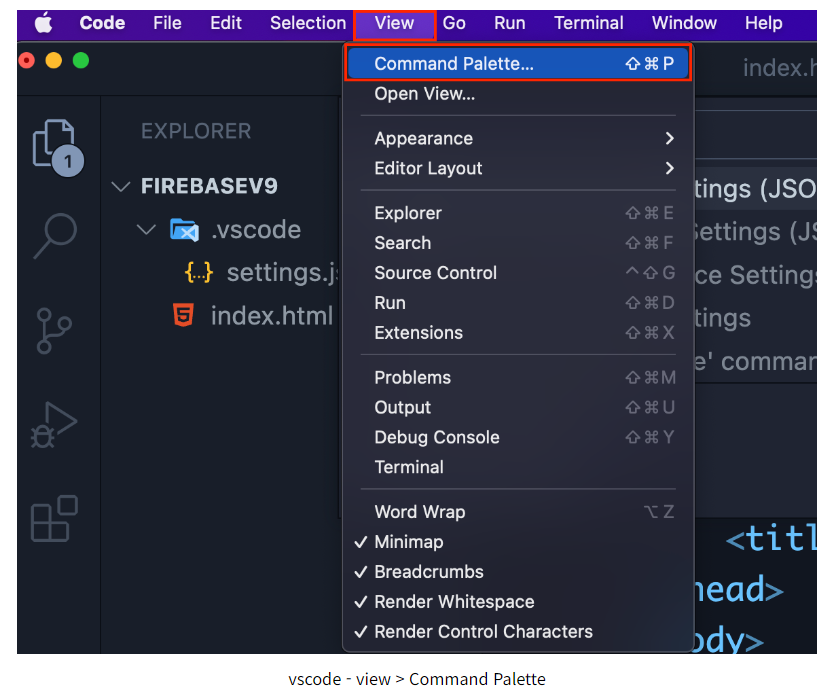
Task: Open the Code application menu
Action: click(x=102, y=23)
